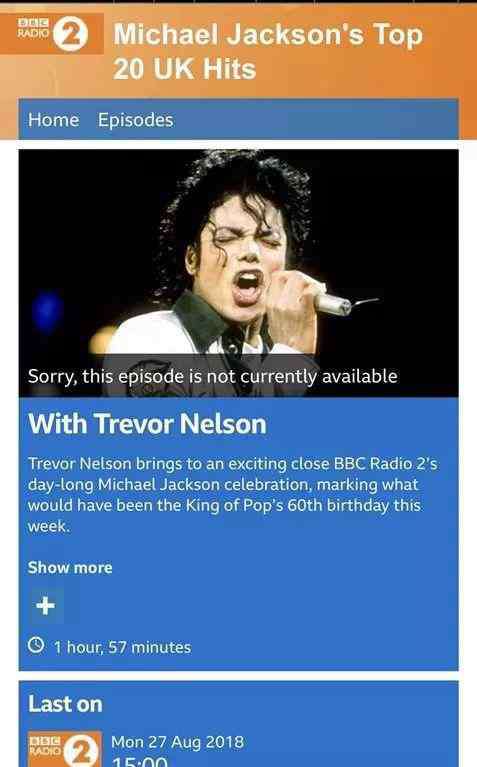
Task: Click the clock icon beside duration
Action: point(36,645)
